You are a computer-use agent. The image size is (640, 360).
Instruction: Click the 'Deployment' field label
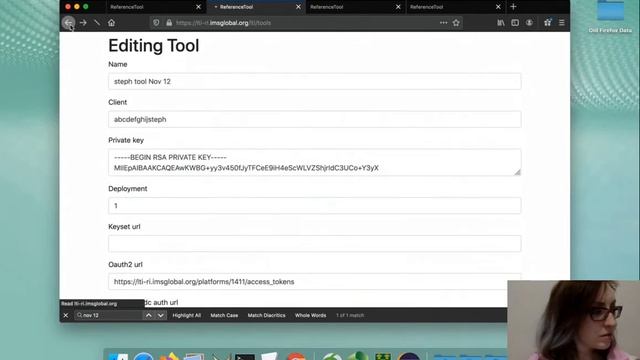click(x=128, y=189)
